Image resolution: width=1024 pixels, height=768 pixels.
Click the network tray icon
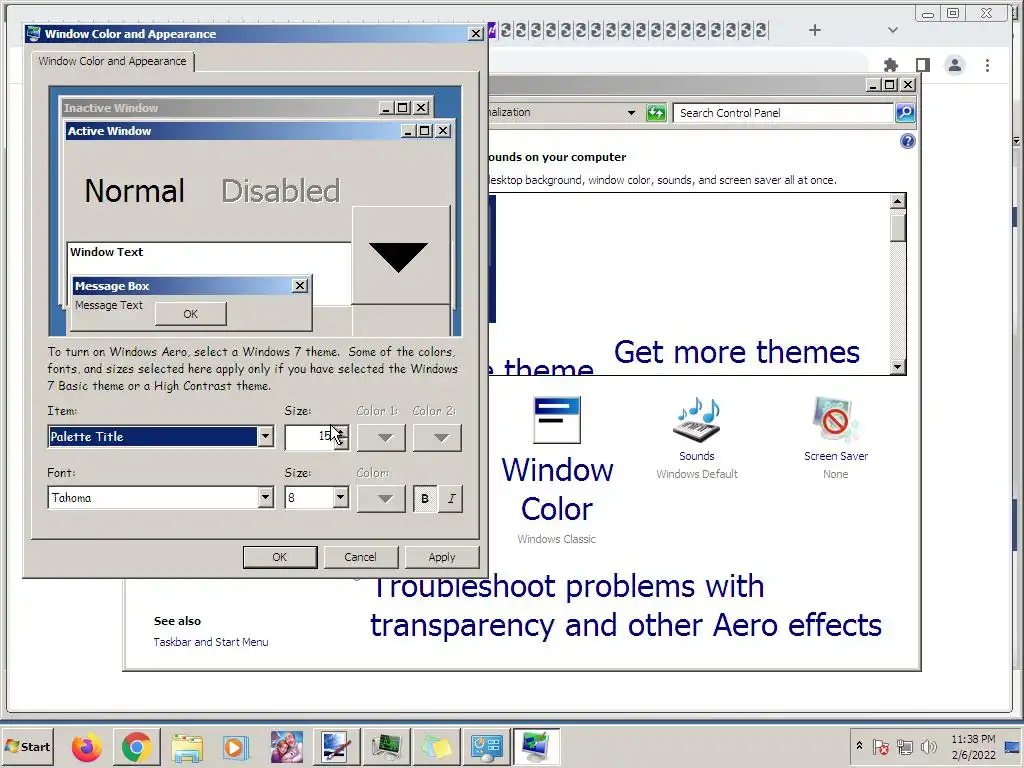[904, 746]
